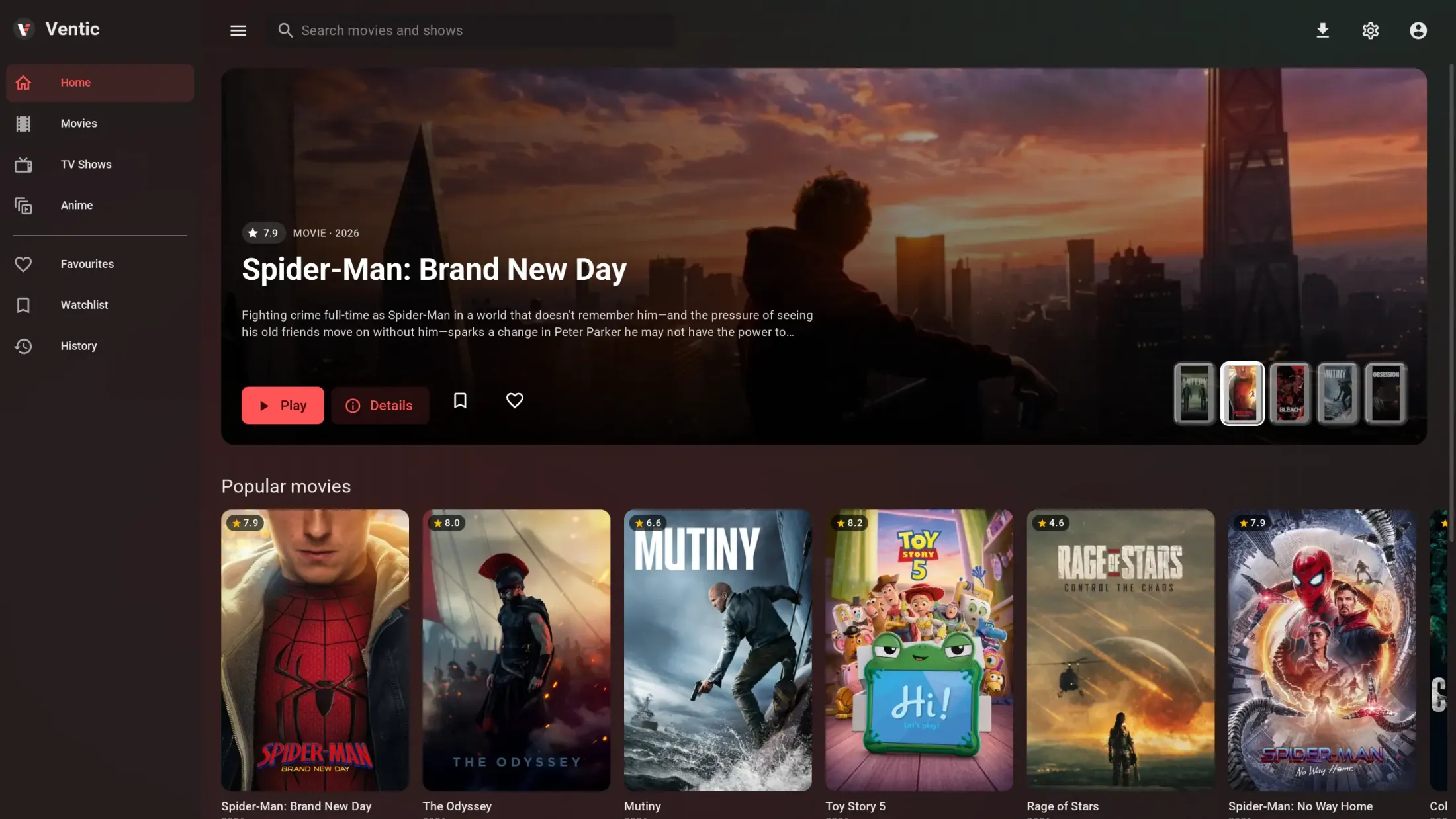Viewport: 1456px width, 819px height.
Task: Open Toy Story 5 poster card
Action: 919,650
